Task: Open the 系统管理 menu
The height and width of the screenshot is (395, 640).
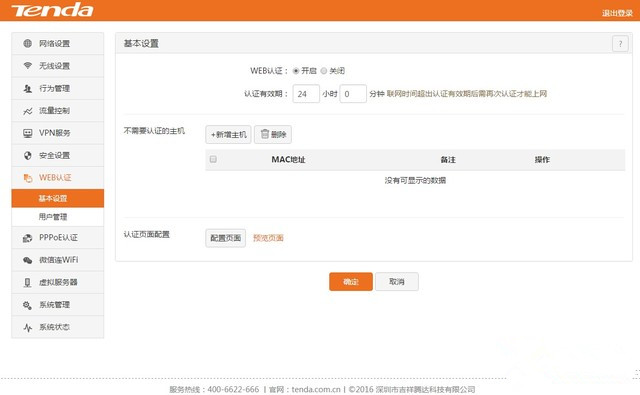Action: point(58,305)
